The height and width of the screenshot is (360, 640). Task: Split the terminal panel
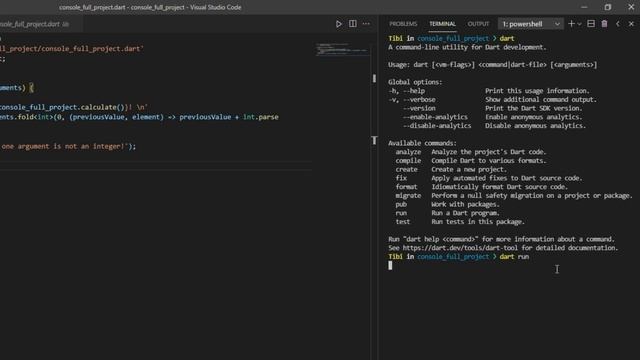click(591, 24)
